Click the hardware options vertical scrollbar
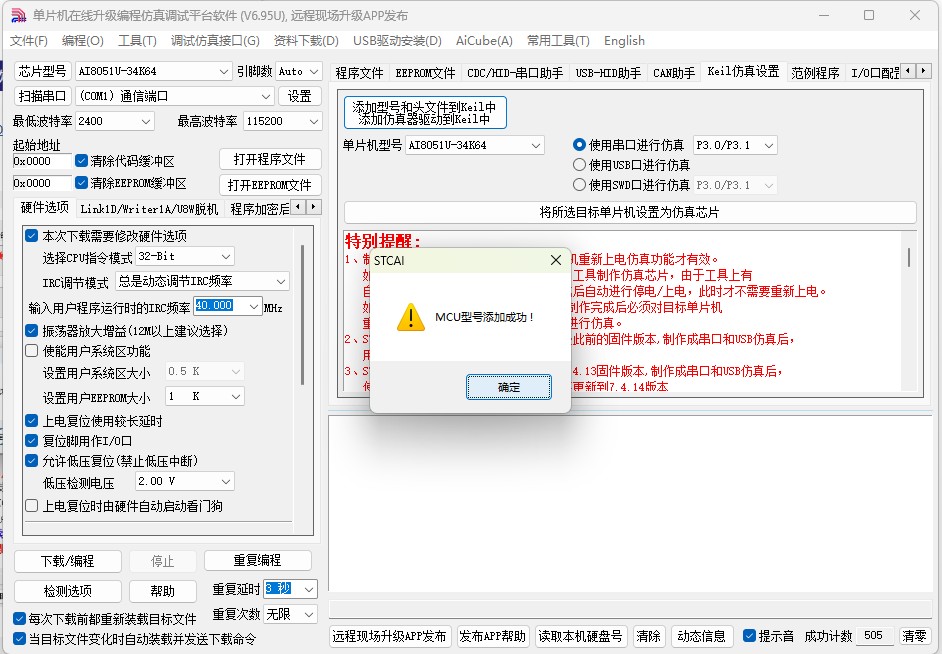This screenshot has height=654, width=942. tap(302, 315)
